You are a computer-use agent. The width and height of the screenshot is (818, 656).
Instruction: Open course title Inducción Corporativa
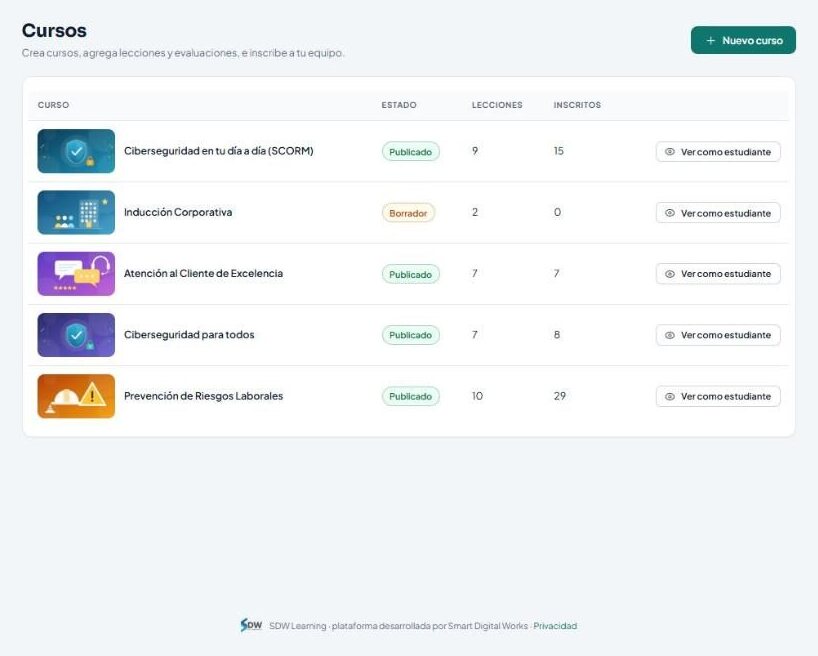[x=178, y=212]
